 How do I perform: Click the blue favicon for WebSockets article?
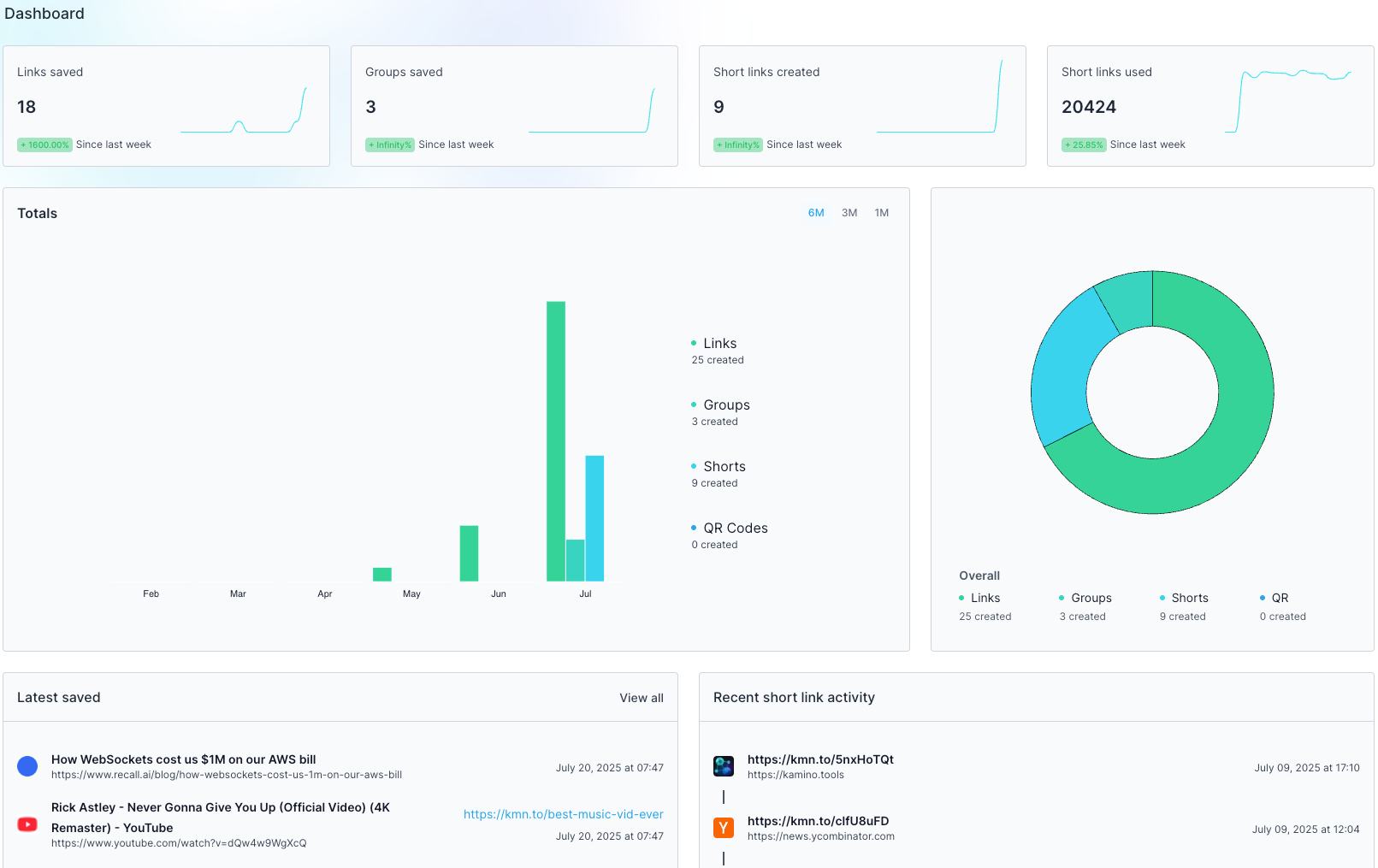pyautogui.click(x=27, y=766)
